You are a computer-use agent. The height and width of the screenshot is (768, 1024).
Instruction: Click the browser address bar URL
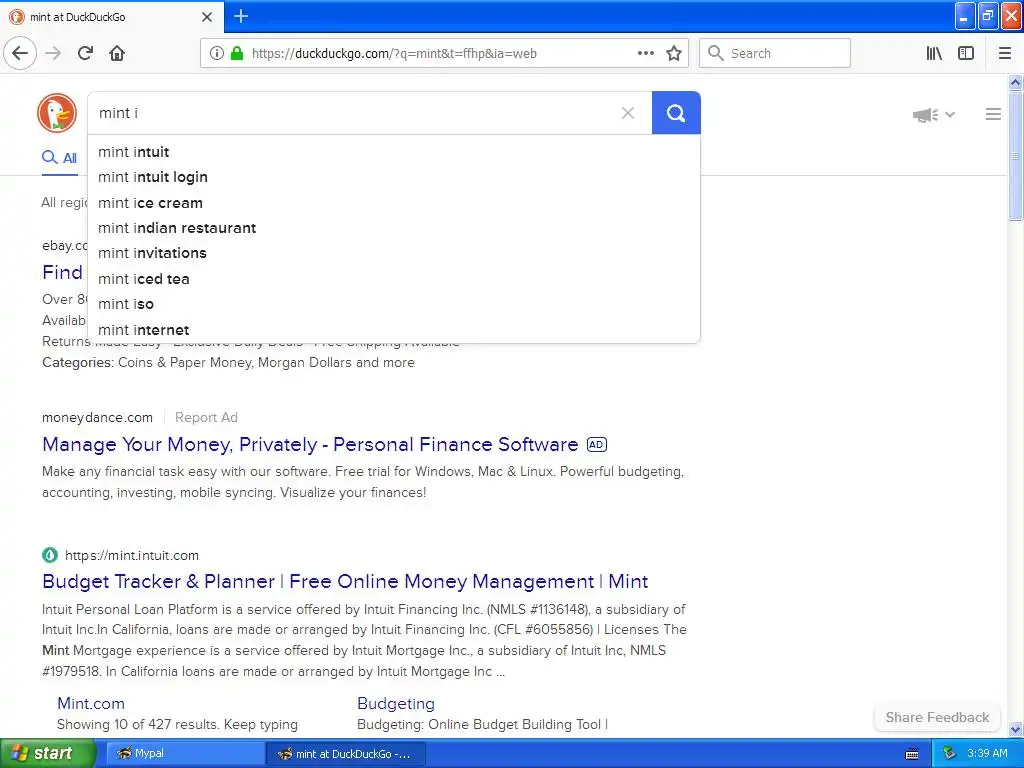pos(394,54)
